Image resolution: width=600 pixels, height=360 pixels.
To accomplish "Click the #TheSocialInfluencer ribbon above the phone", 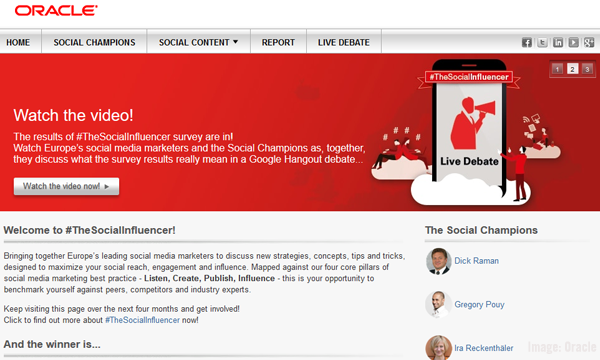I will (469, 77).
